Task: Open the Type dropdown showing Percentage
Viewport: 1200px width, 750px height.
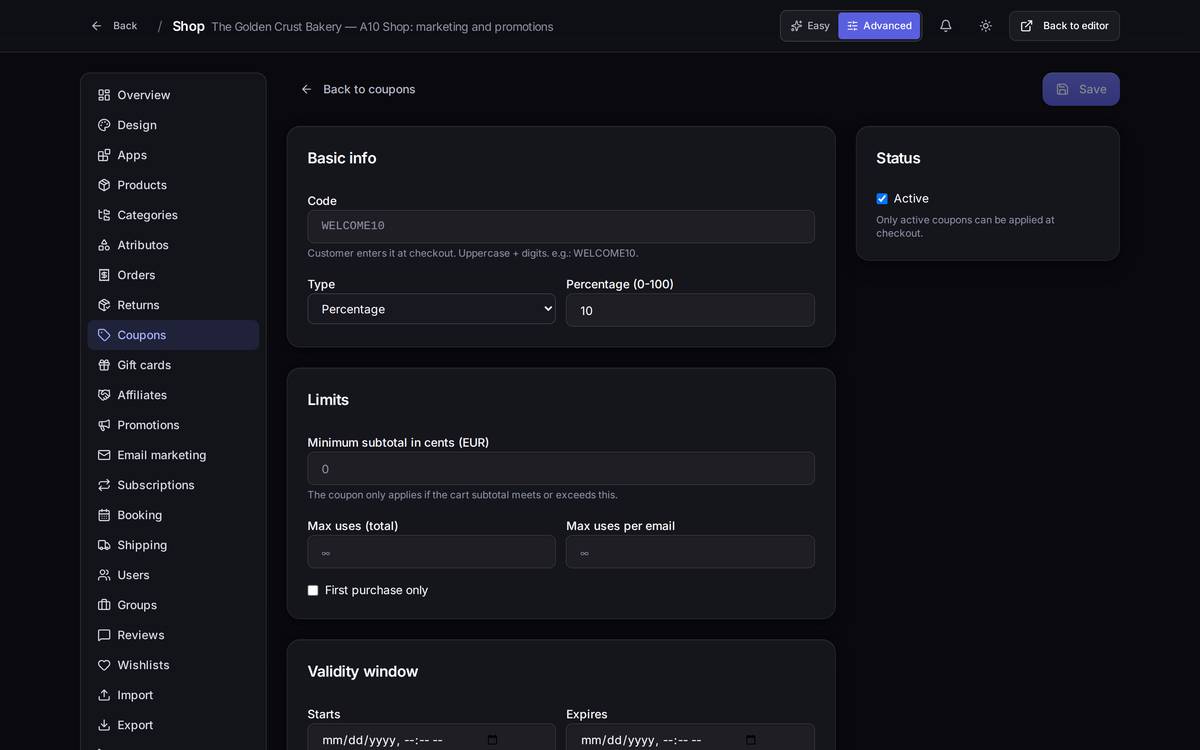Action: pyautogui.click(x=431, y=309)
